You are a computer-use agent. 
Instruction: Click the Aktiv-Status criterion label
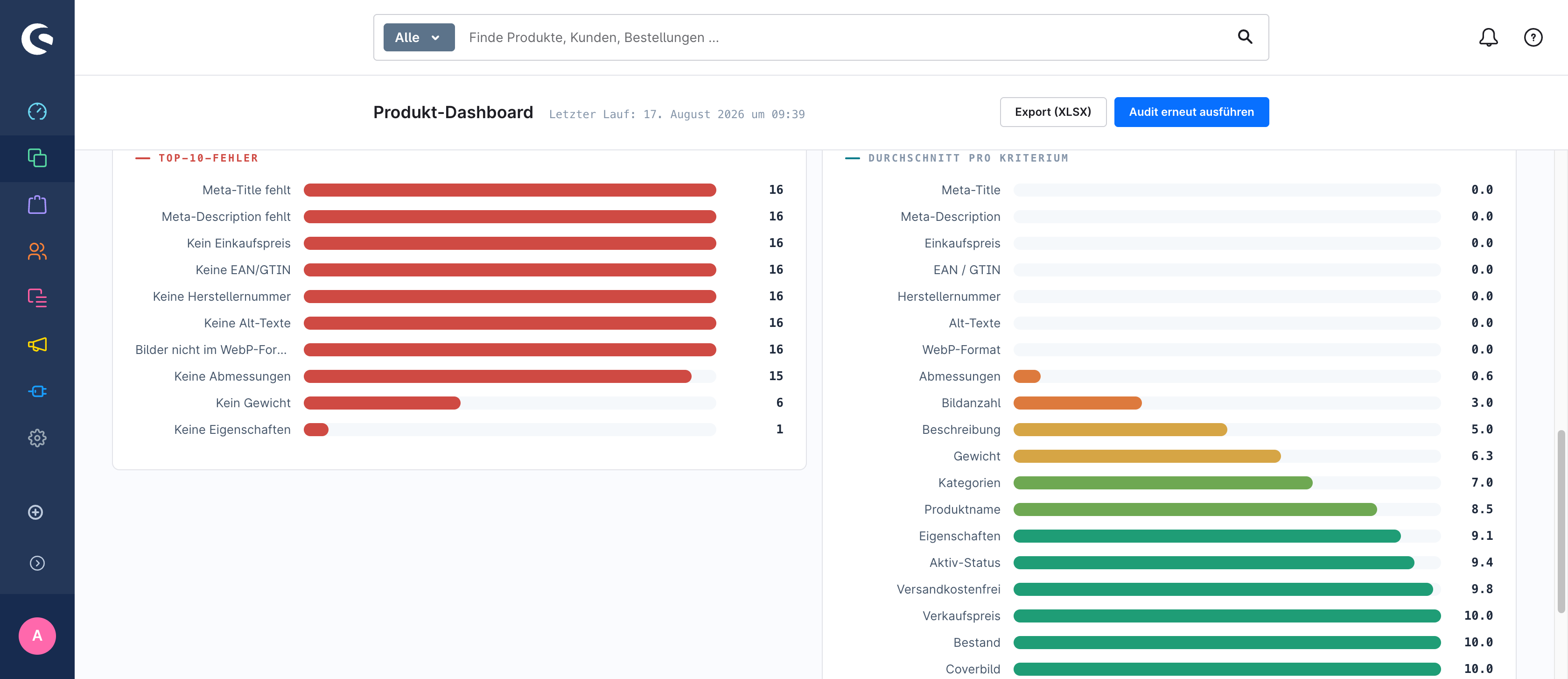pos(965,563)
